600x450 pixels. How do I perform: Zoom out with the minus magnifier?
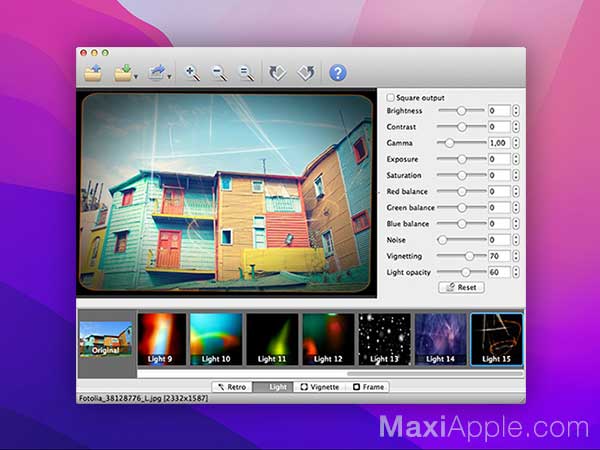[x=219, y=72]
